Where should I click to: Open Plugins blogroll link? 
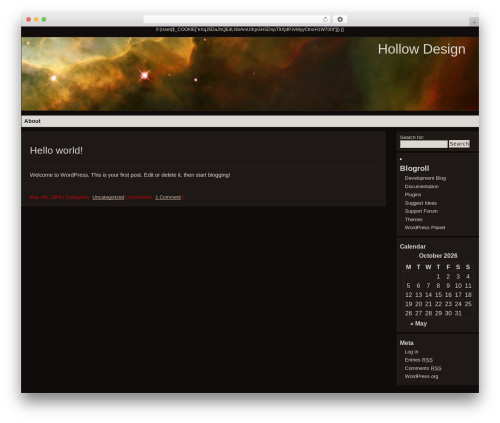click(413, 195)
